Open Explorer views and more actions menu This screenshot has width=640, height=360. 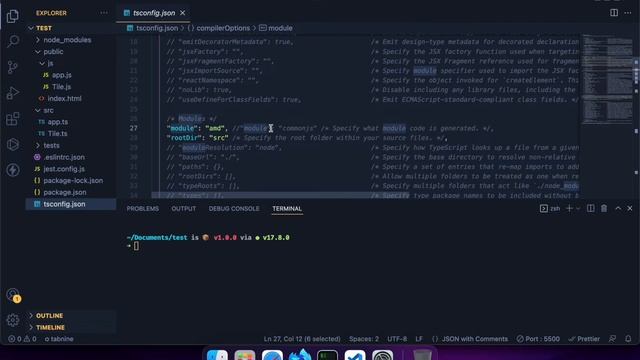pos(104,13)
